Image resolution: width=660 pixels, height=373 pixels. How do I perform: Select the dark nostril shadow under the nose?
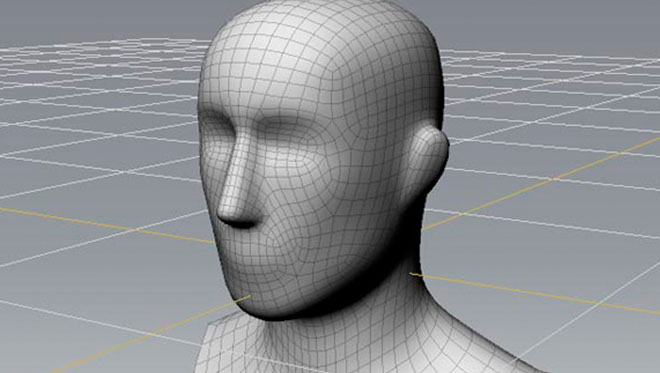(241, 223)
